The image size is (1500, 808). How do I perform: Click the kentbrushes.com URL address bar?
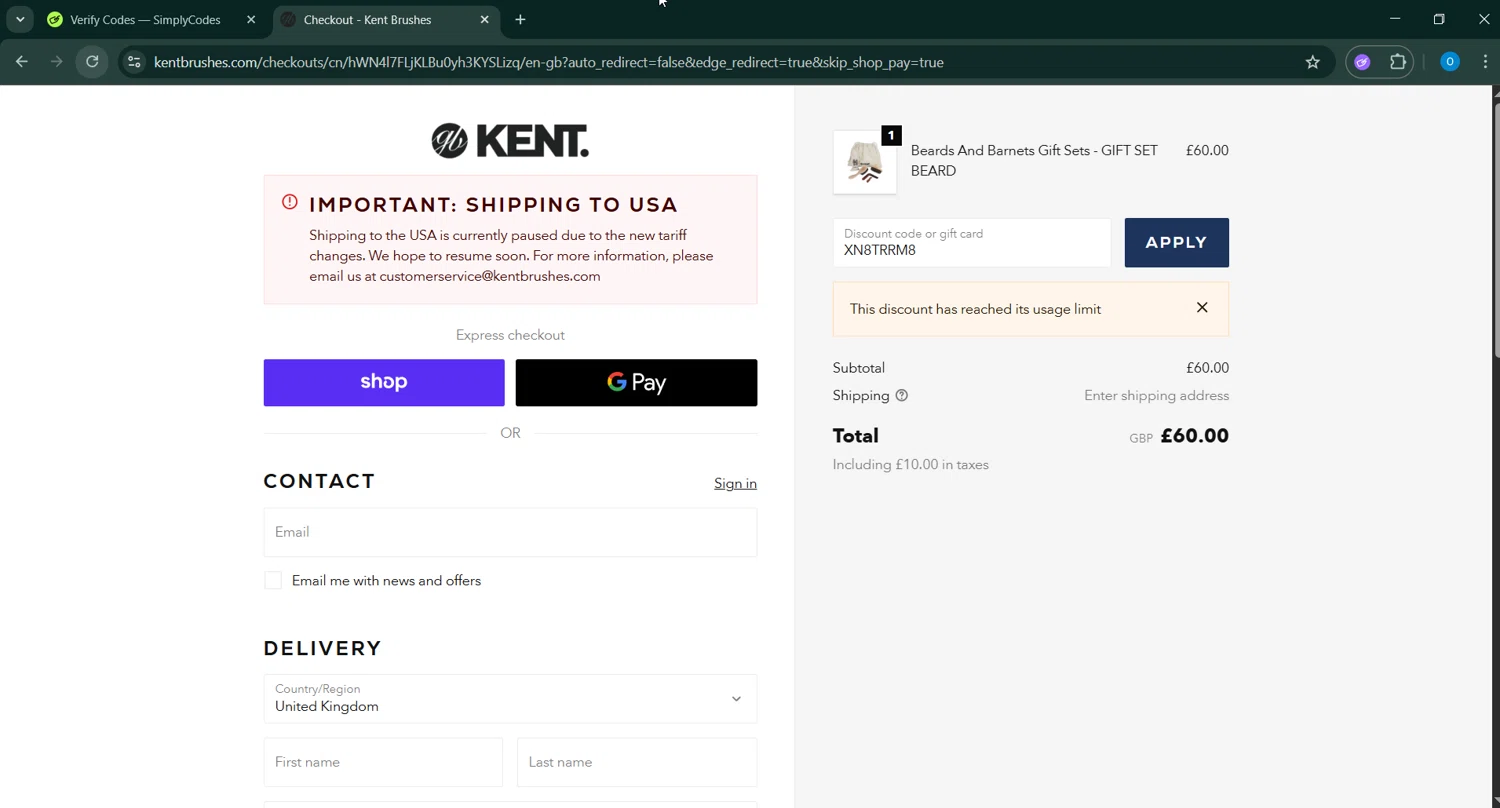point(548,62)
